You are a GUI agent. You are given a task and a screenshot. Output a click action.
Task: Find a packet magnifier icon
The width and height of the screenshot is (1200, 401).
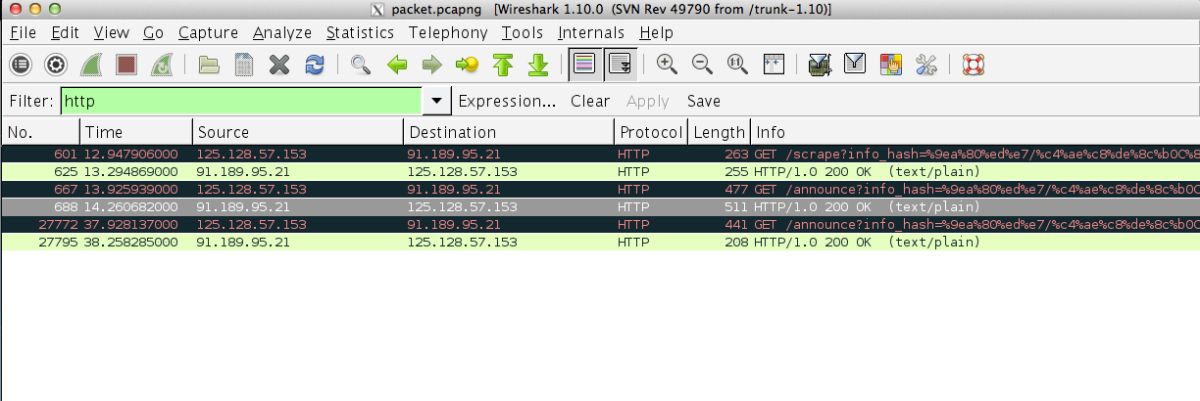coord(361,65)
